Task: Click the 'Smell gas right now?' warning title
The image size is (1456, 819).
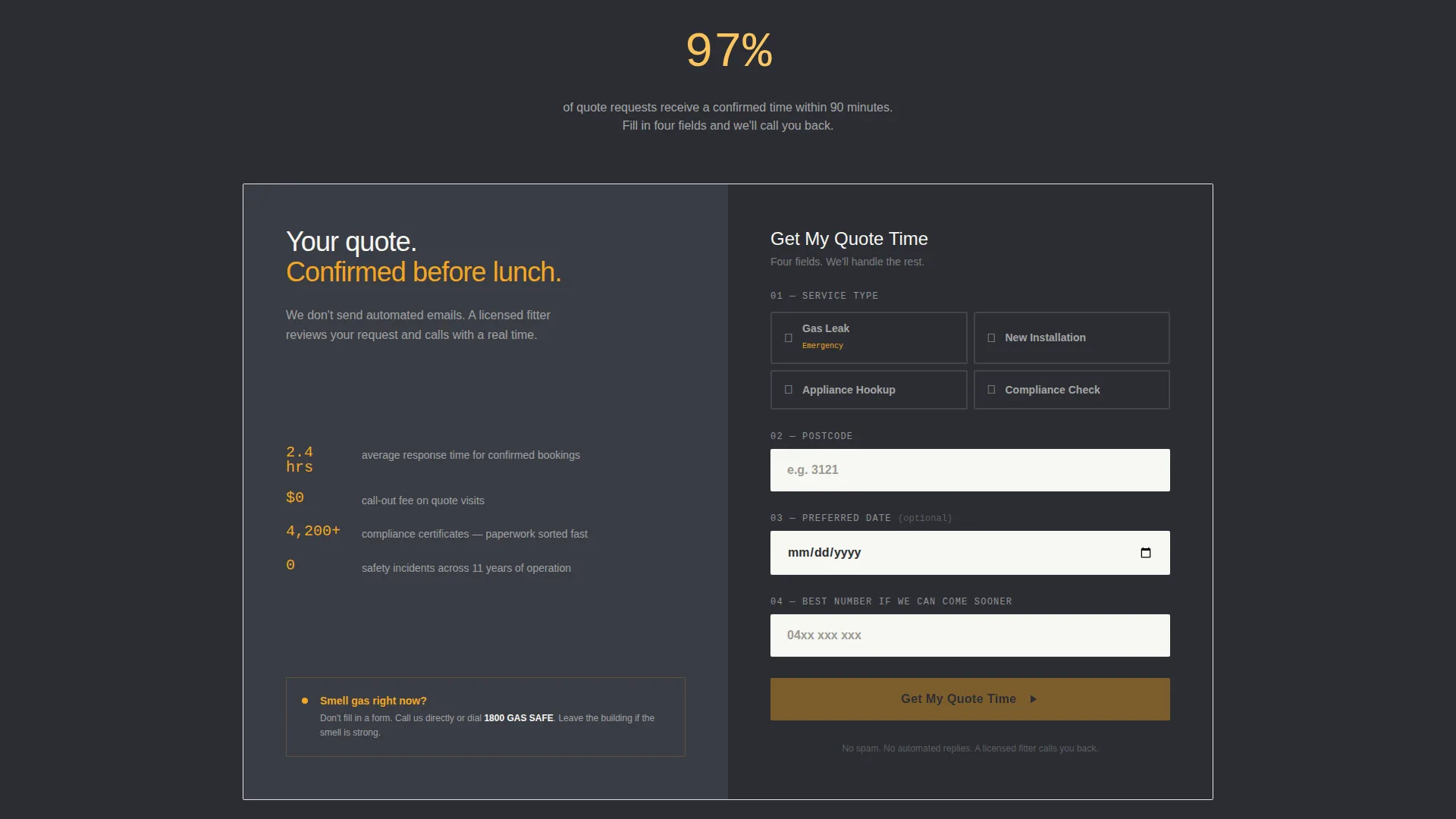Action: [373, 701]
